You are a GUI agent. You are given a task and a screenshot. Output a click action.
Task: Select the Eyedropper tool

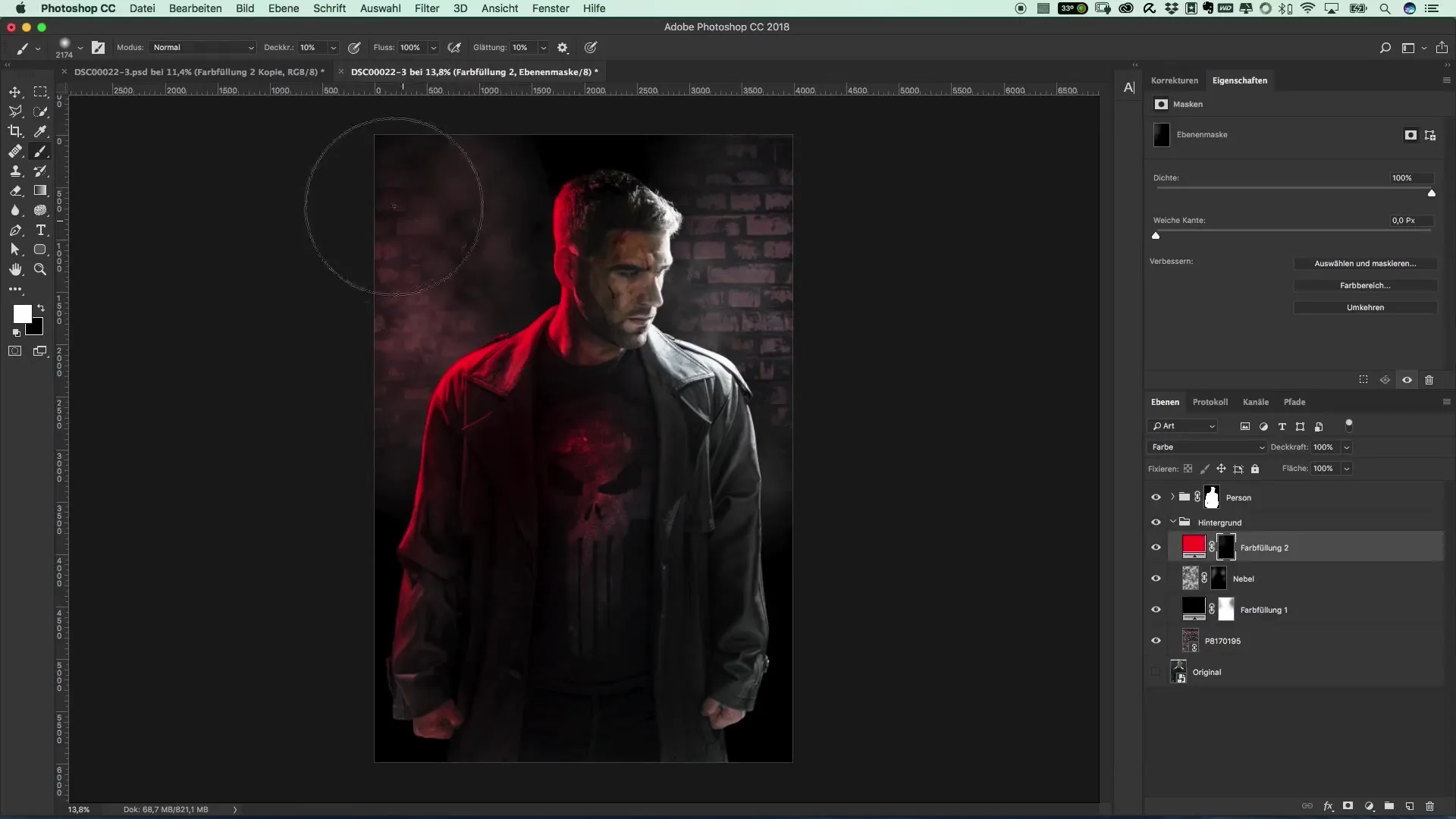point(40,131)
